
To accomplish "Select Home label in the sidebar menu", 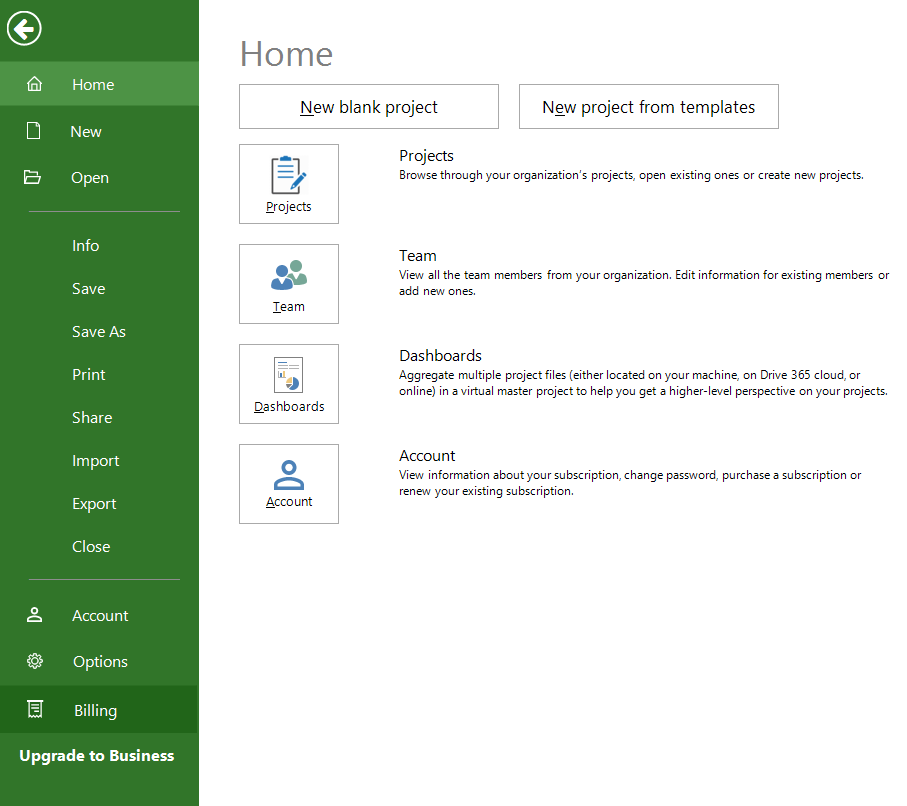I will point(93,84).
